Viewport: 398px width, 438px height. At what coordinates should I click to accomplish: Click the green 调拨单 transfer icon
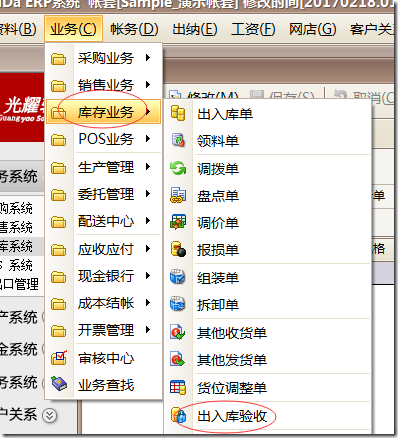[x=178, y=168]
